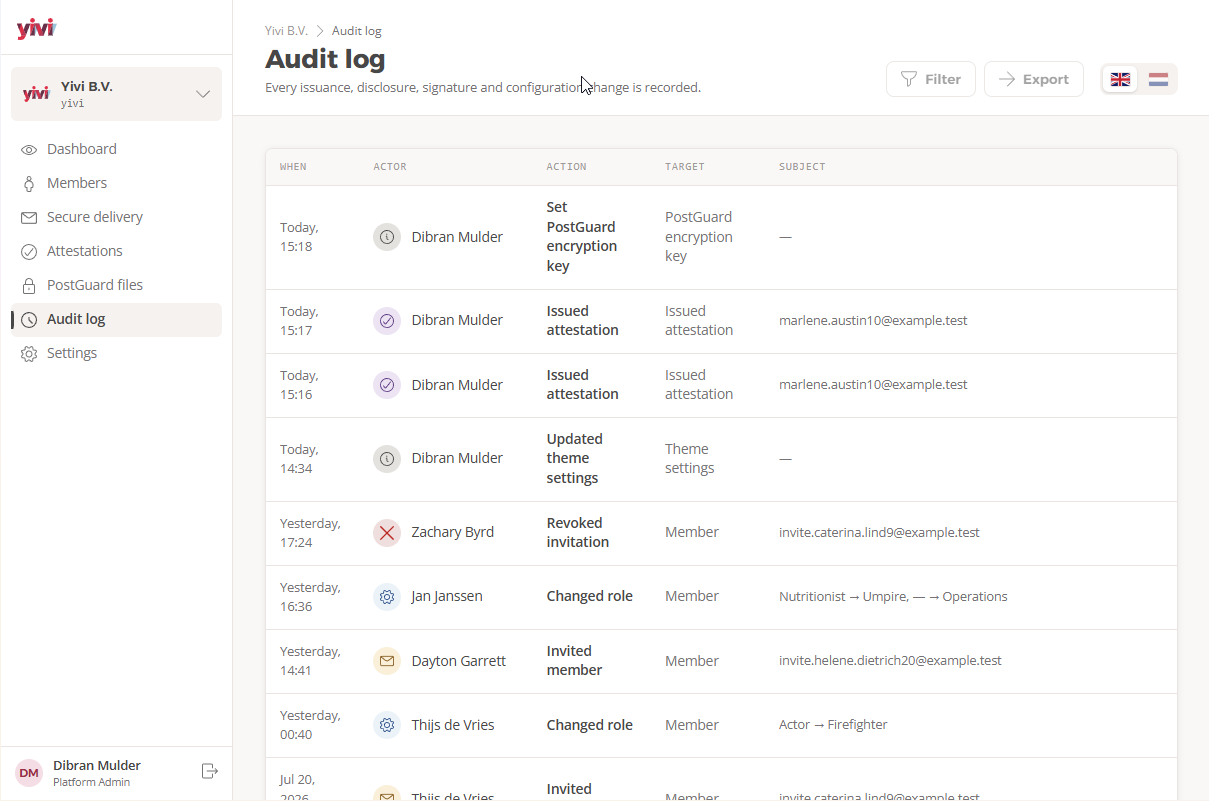This screenshot has width=1209, height=801.
Task: Click 'Theme settings' target cell
Action: 690,459
